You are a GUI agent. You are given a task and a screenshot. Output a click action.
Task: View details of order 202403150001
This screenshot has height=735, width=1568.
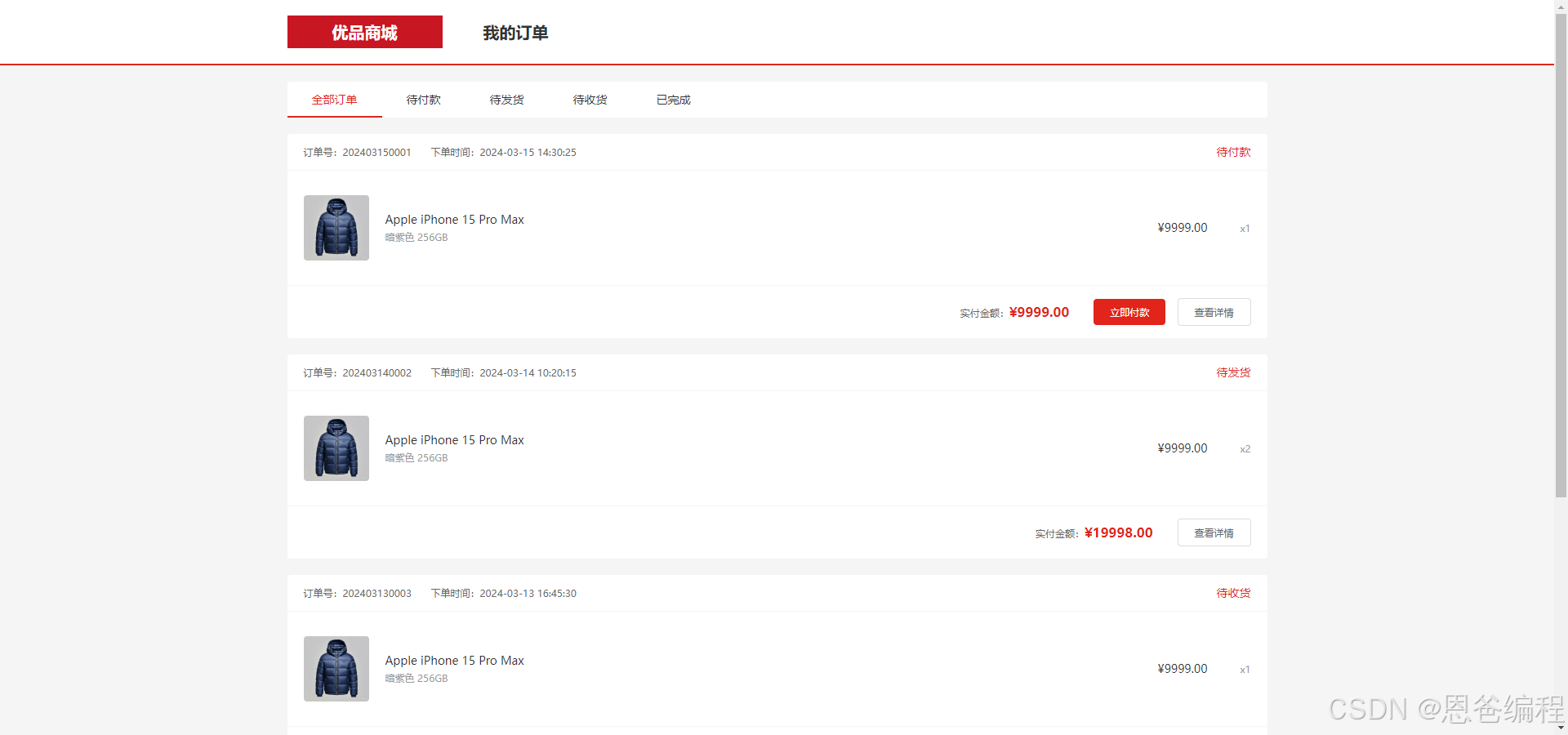[1214, 312]
